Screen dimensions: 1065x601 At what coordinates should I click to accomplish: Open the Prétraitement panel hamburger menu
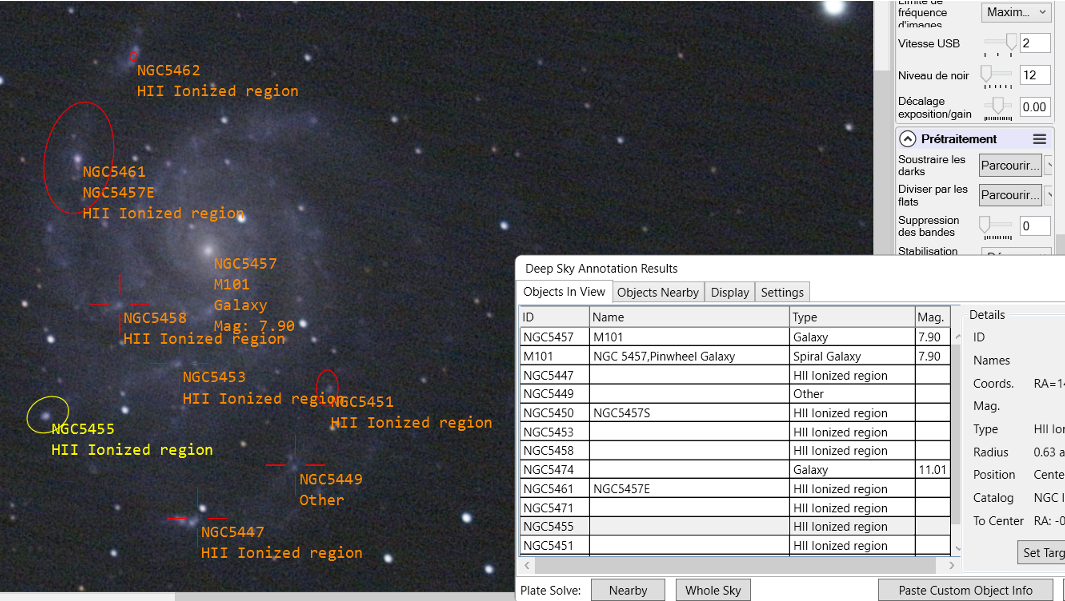click(x=1039, y=139)
